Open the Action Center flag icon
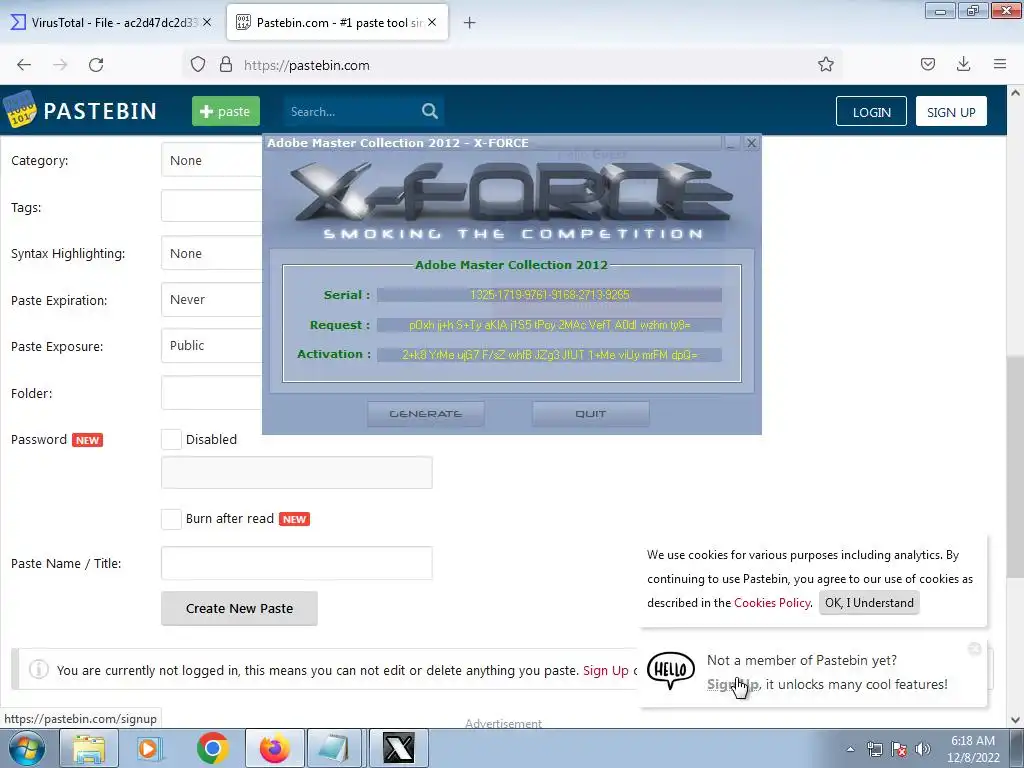Viewport: 1024px width, 768px height. click(899, 749)
